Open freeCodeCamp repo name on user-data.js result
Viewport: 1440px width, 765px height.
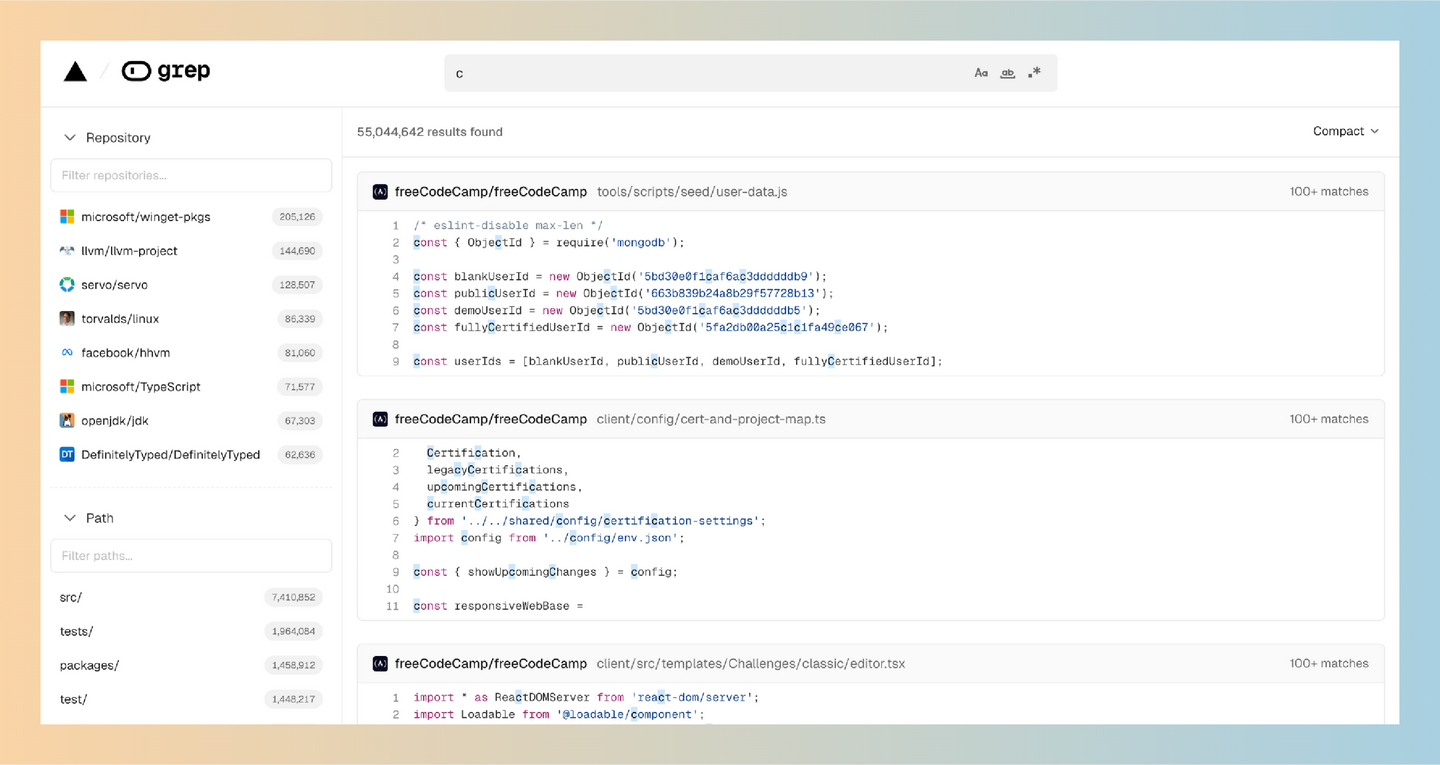point(491,192)
